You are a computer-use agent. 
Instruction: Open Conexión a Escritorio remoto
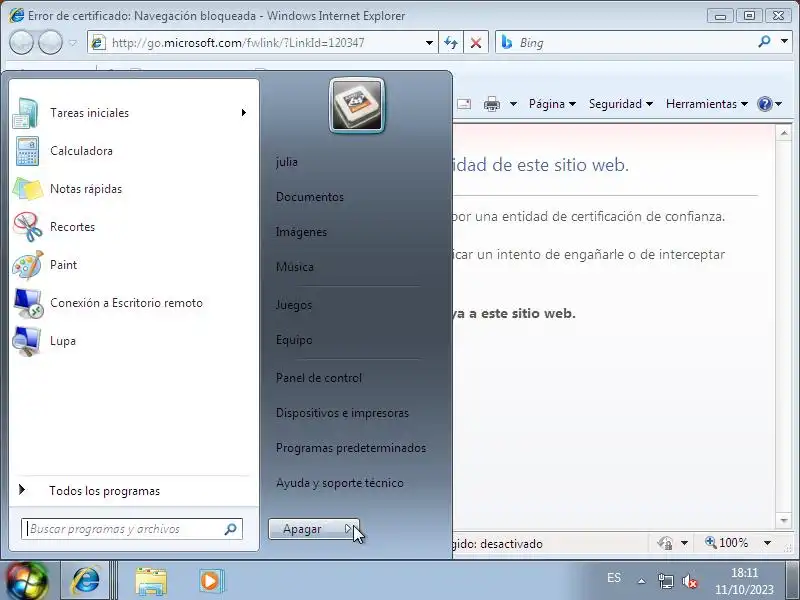(132, 303)
